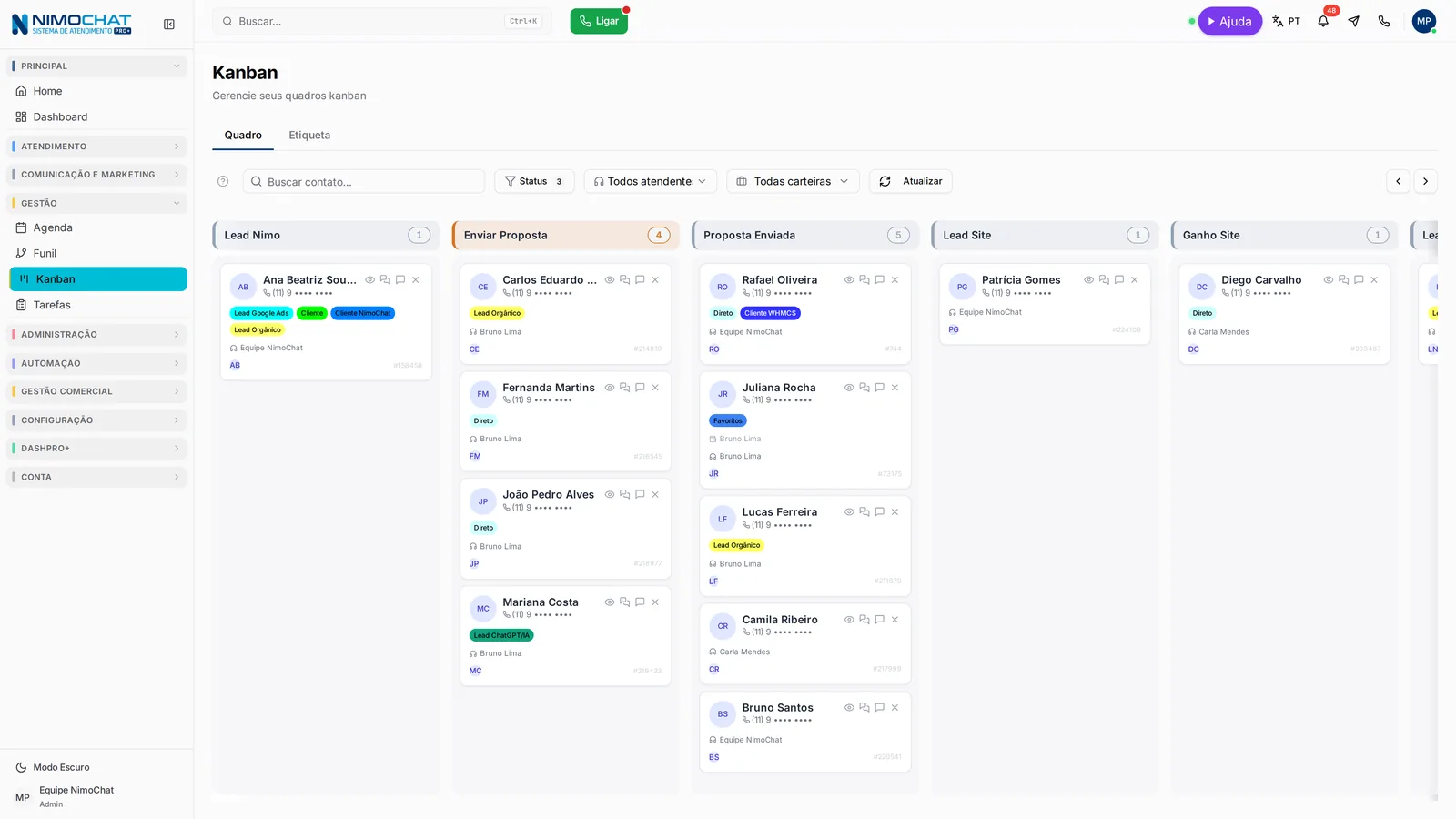This screenshot has height=819, width=1456.
Task: Open Todas carteiras dropdown
Action: [793, 181]
